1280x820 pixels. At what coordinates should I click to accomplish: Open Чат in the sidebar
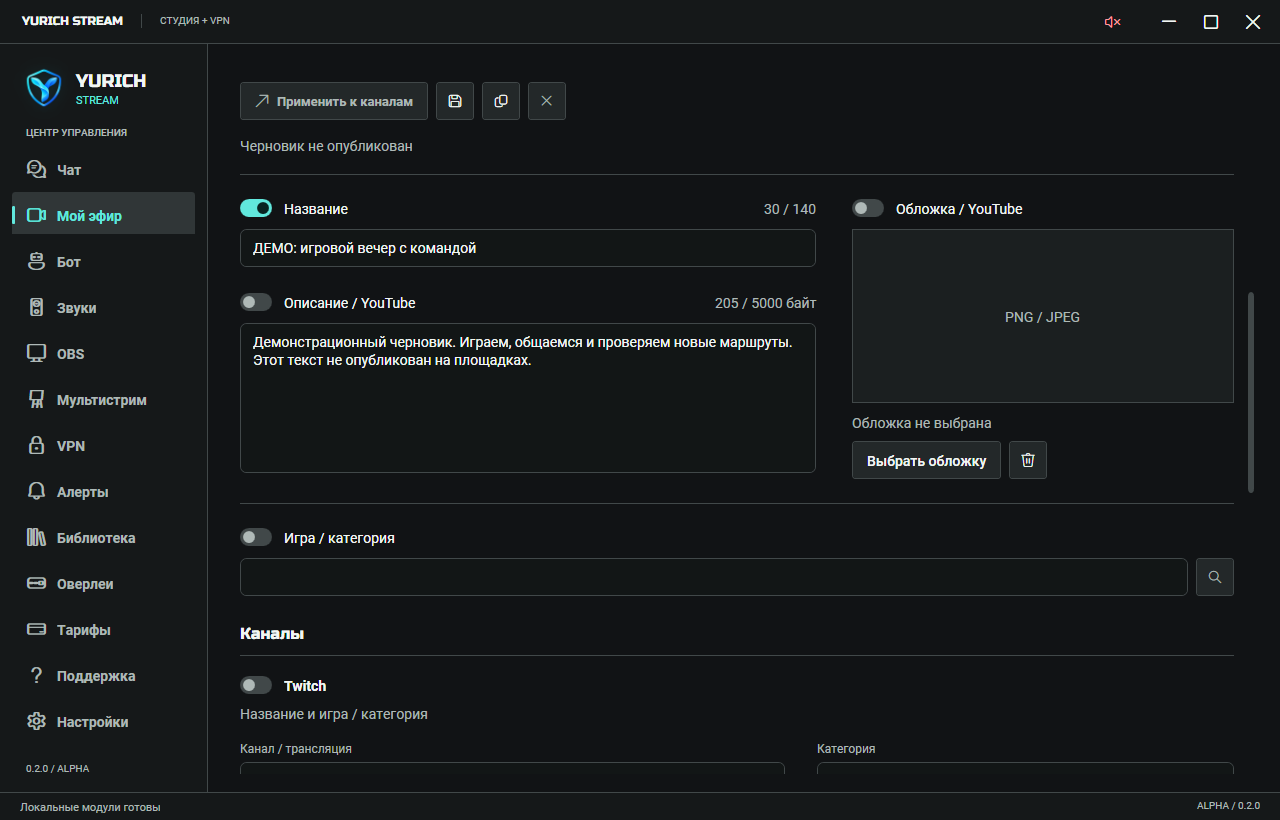tap(103, 170)
